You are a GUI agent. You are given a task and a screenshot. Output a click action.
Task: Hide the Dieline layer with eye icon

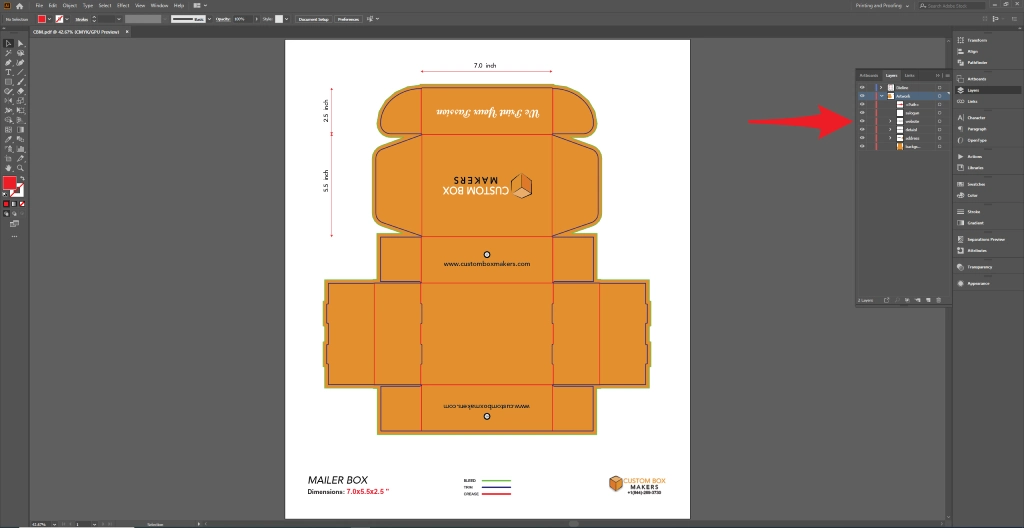click(862, 88)
